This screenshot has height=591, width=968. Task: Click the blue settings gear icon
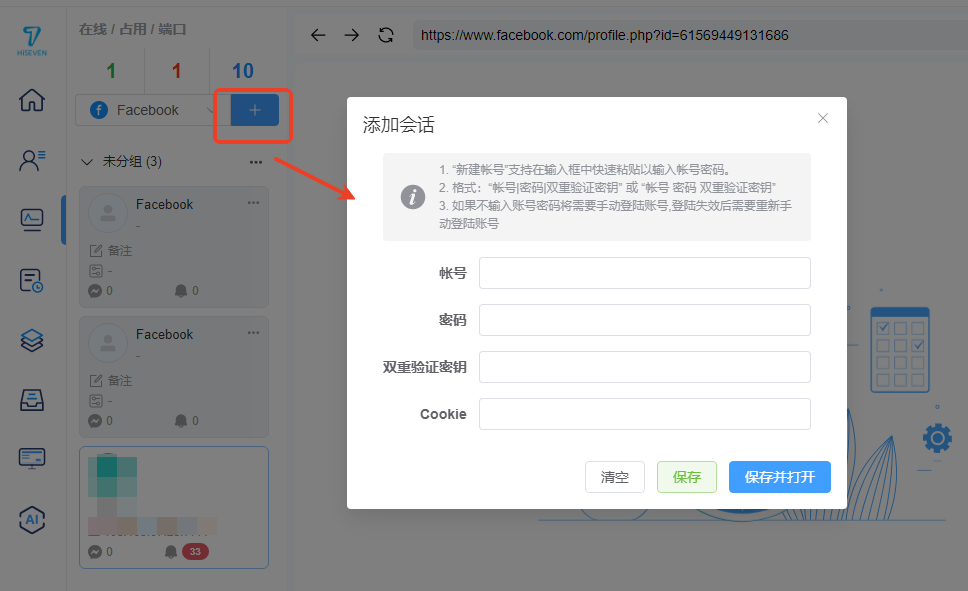pos(937,438)
